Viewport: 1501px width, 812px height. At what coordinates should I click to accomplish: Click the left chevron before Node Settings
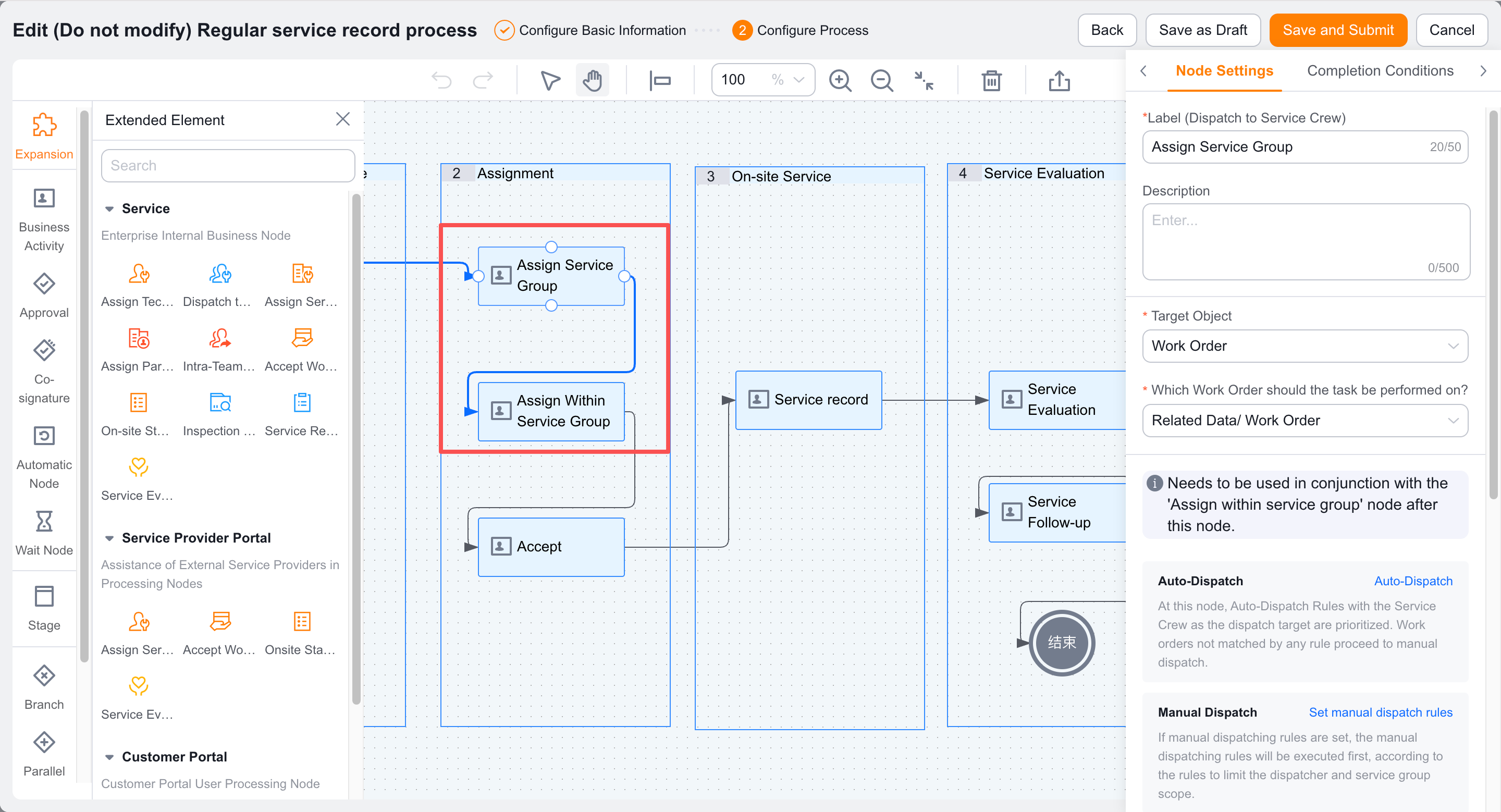[1143, 71]
